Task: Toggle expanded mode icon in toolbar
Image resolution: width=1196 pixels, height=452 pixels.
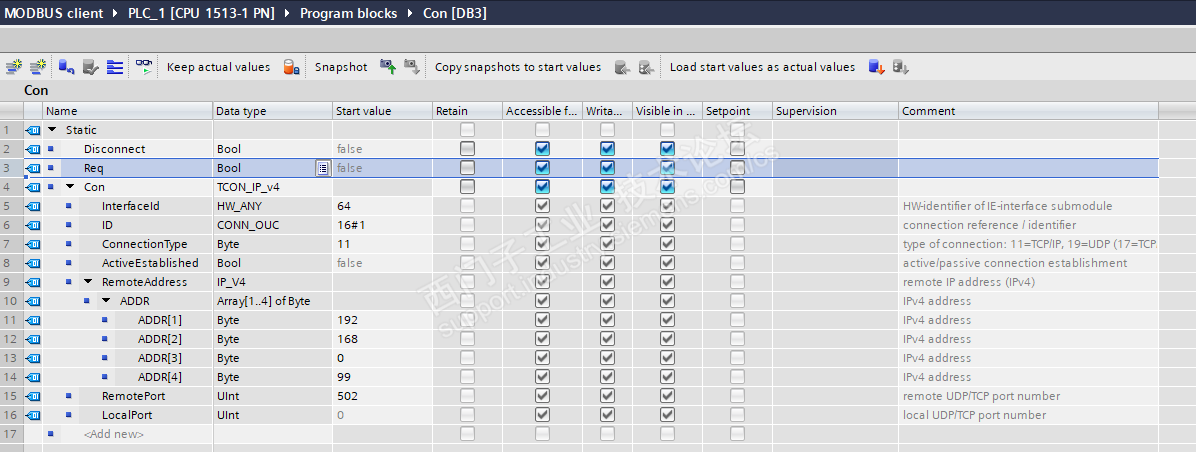Action: (114, 67)
